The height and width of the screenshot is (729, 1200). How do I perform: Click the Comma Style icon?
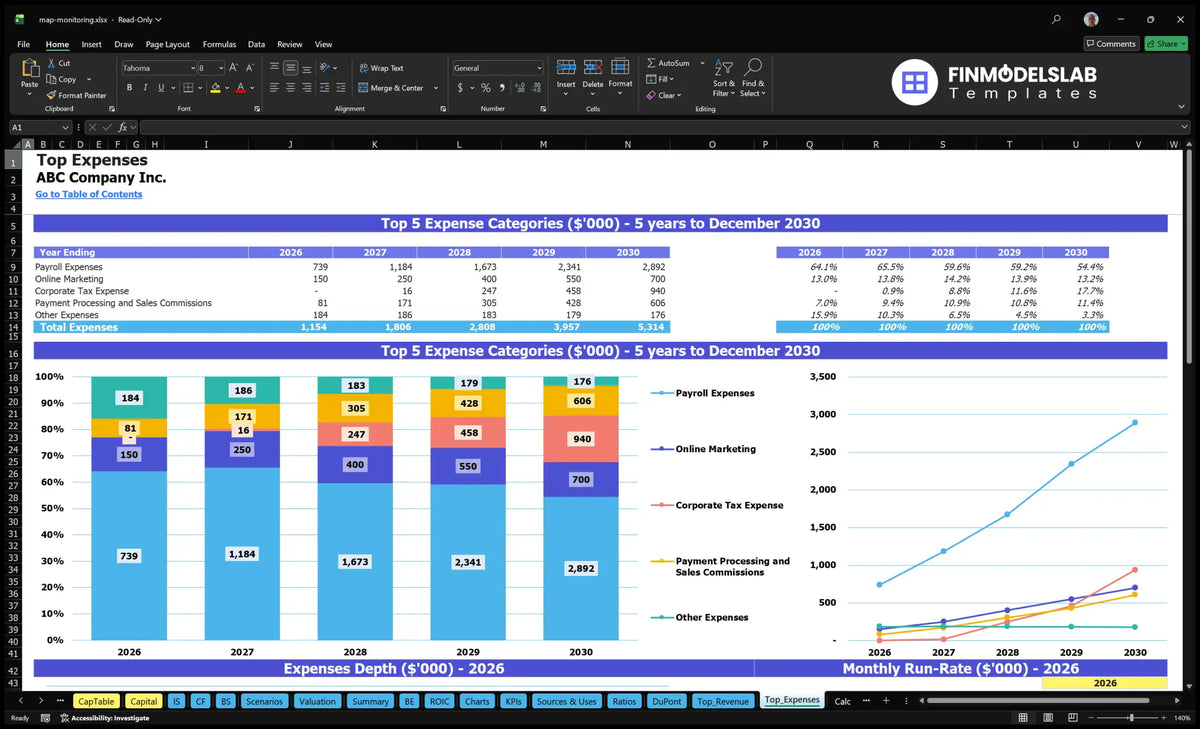[x=501, y=88]
